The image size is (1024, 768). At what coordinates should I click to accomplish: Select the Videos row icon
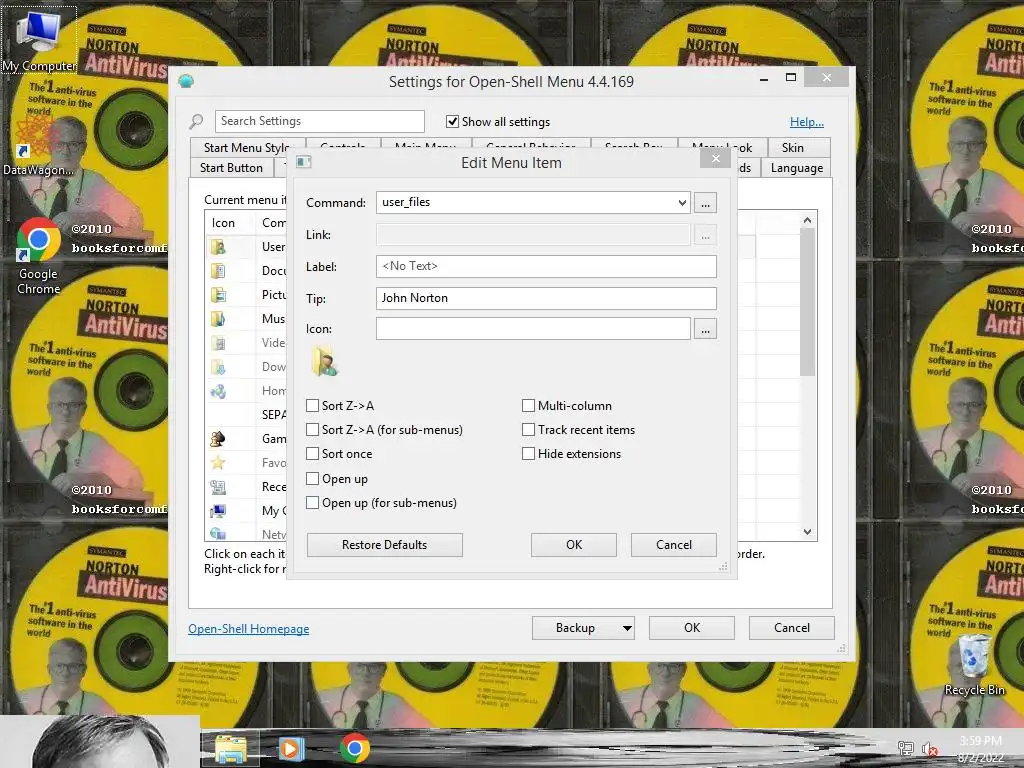[x=217, y=342]
